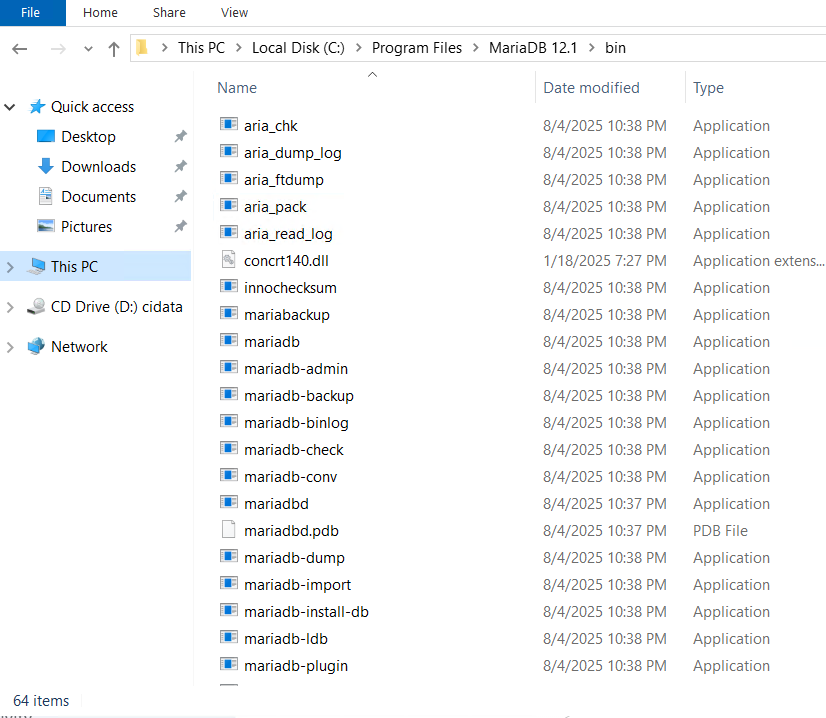Switch to the View ribbon tab
This screenshot has height=718, width=826.
coord(234,13)
